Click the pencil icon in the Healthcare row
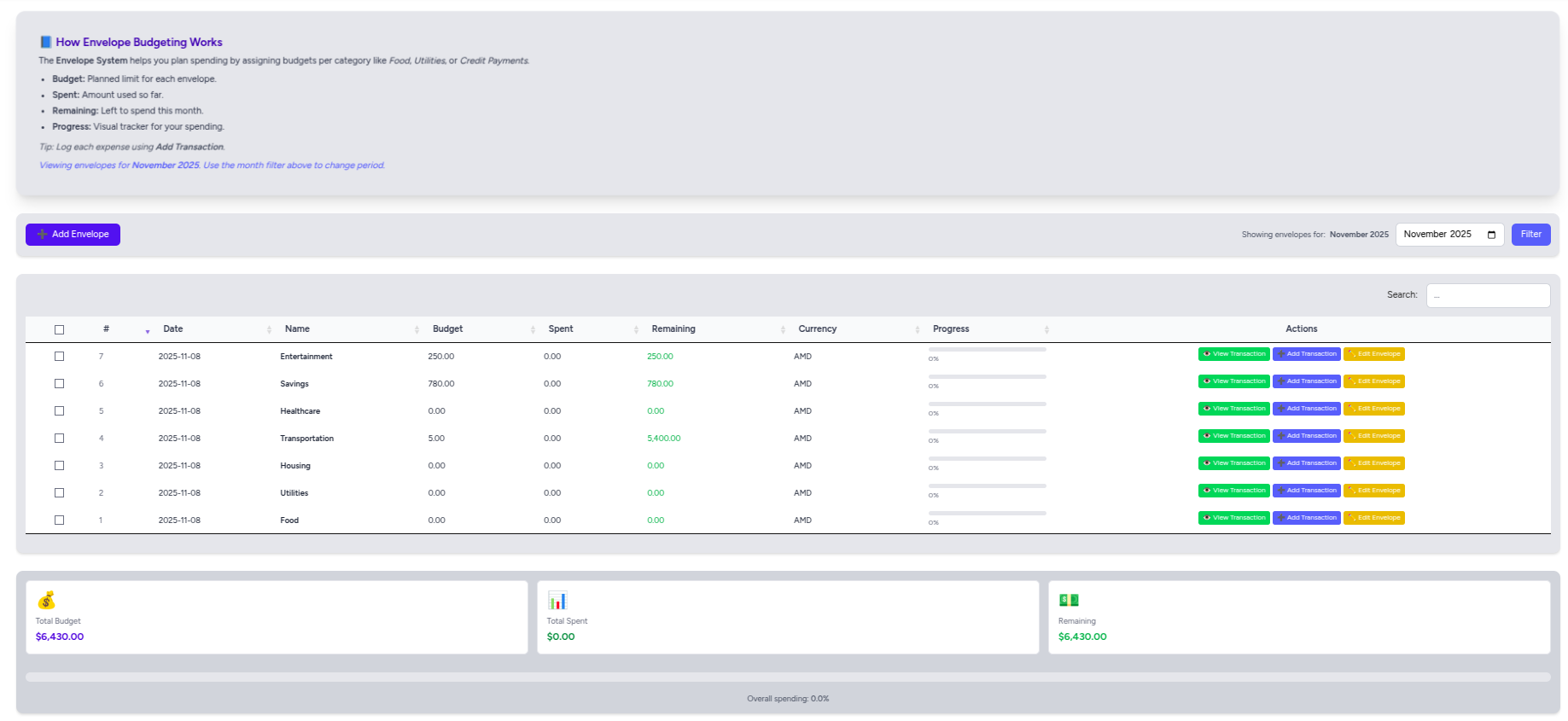This screenshot has height=721, width=1568. (1352, 409)
